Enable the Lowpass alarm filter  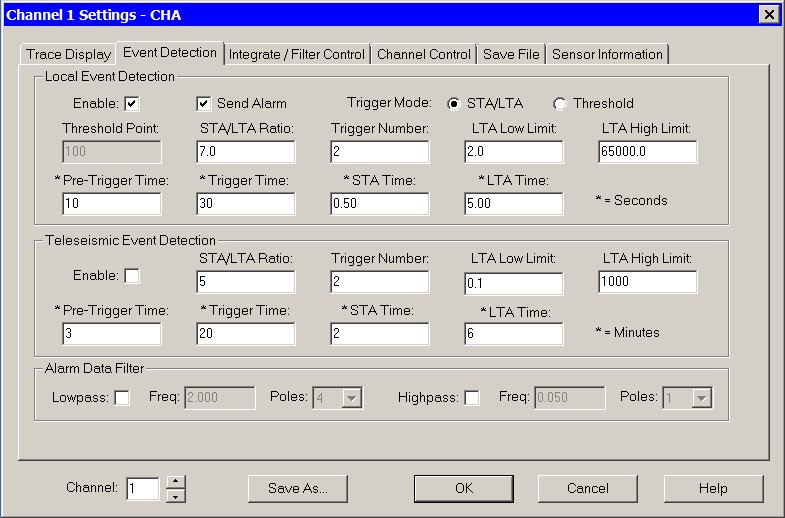[x=122, y=398]
